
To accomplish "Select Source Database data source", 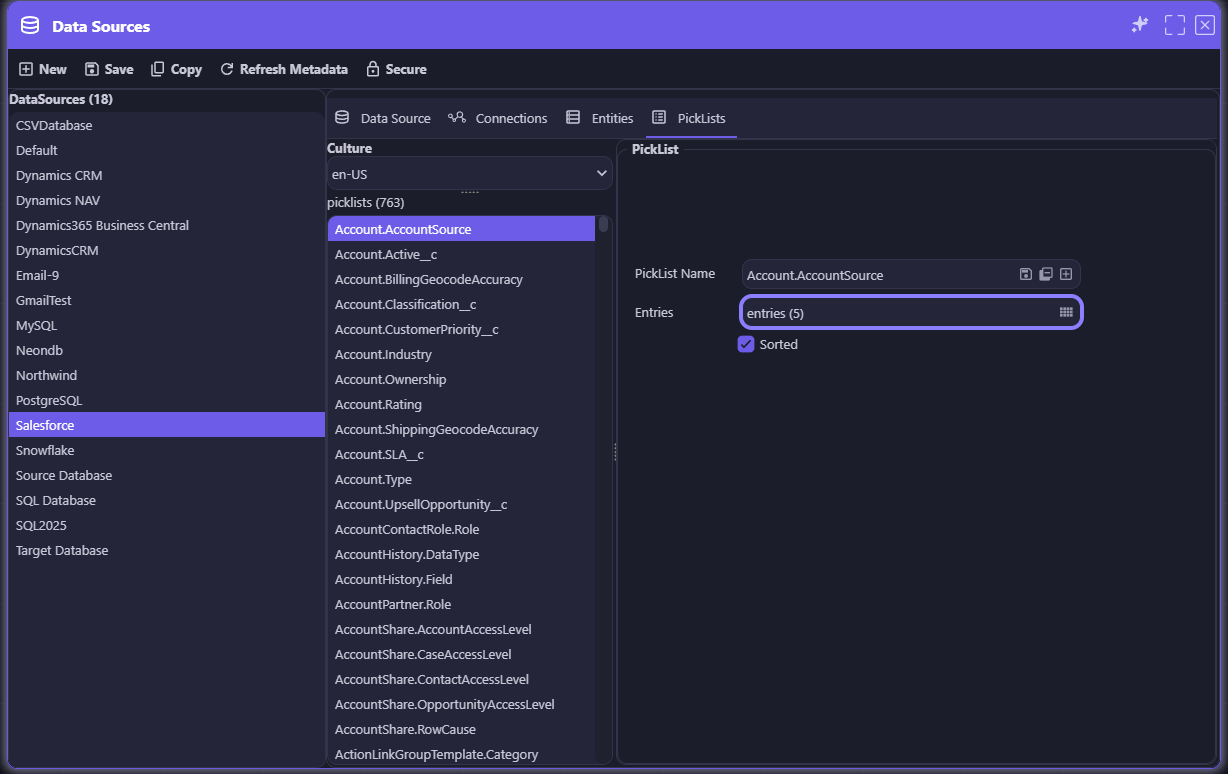I will [166, 475].
